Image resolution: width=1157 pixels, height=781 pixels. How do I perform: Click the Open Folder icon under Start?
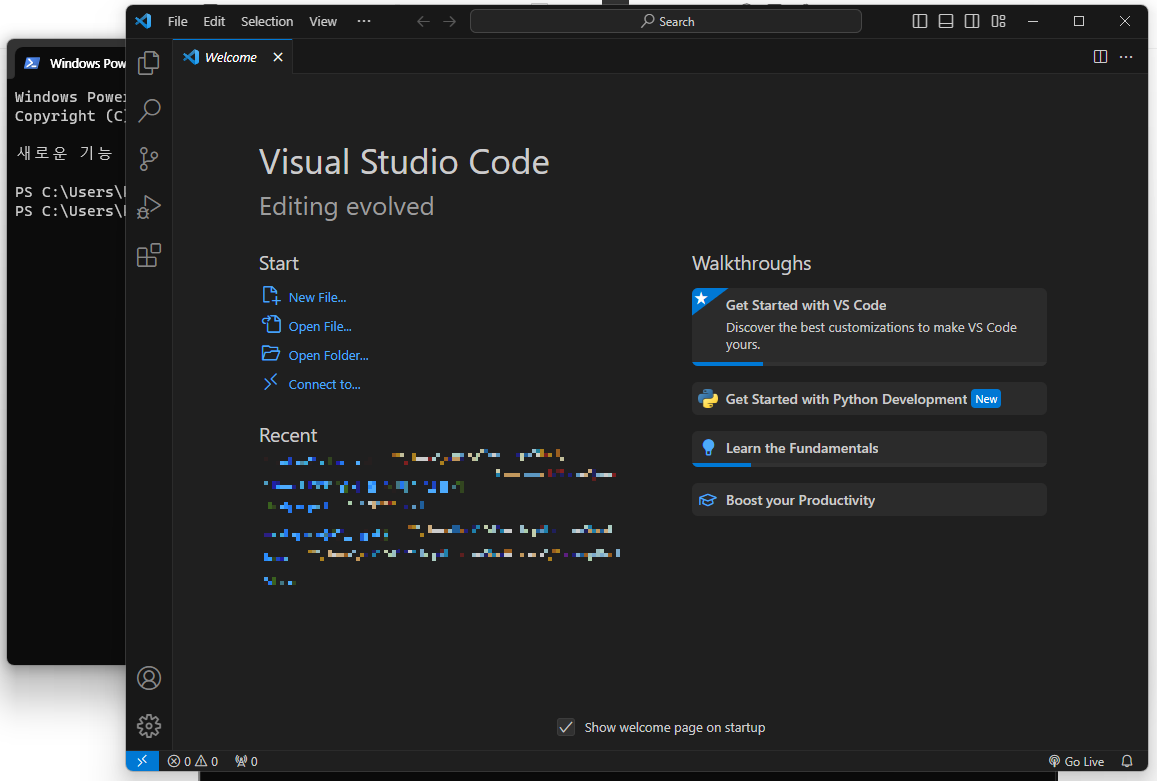[271, 354]
